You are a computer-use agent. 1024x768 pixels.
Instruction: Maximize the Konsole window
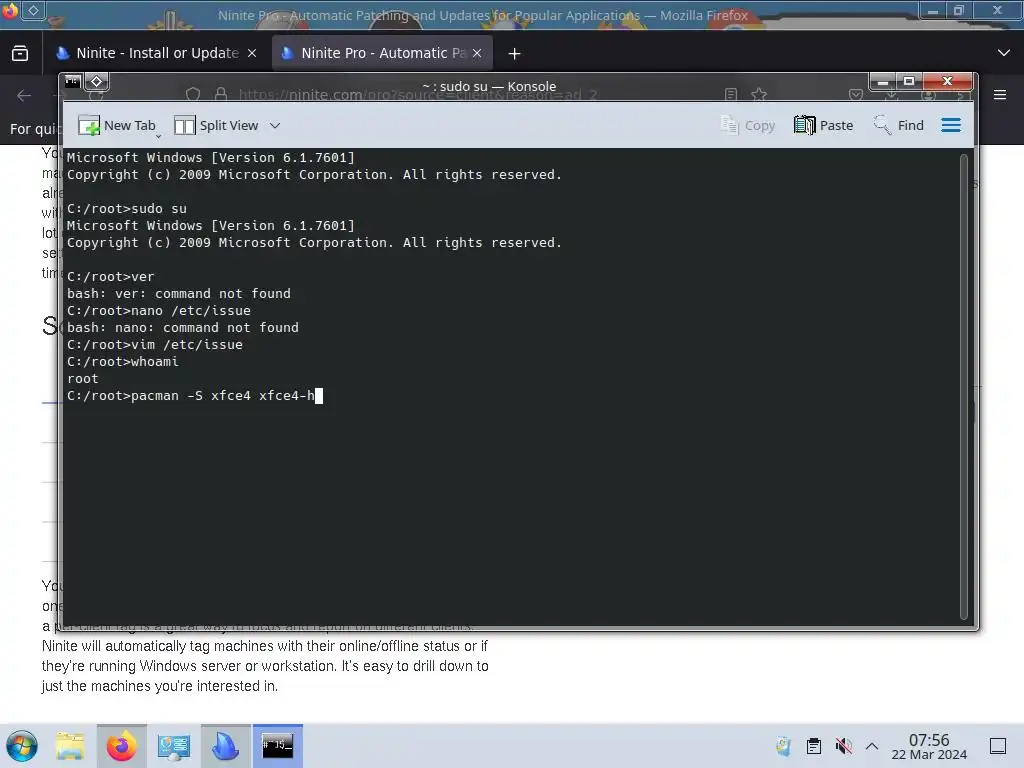[x=908, y=82]
